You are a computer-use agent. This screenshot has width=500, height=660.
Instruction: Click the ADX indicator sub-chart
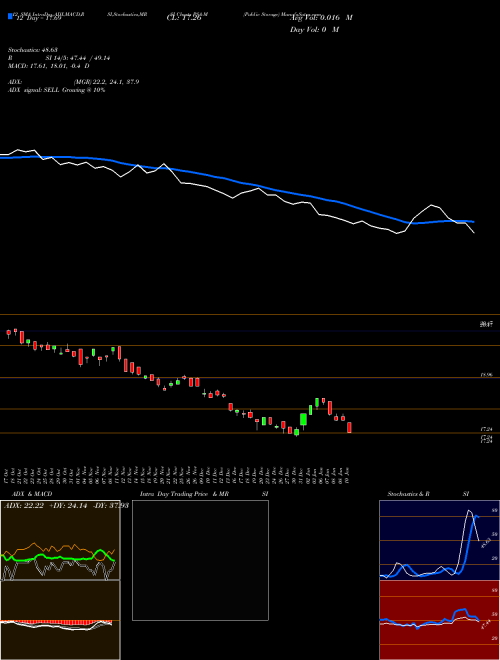[x=60, y=540]
